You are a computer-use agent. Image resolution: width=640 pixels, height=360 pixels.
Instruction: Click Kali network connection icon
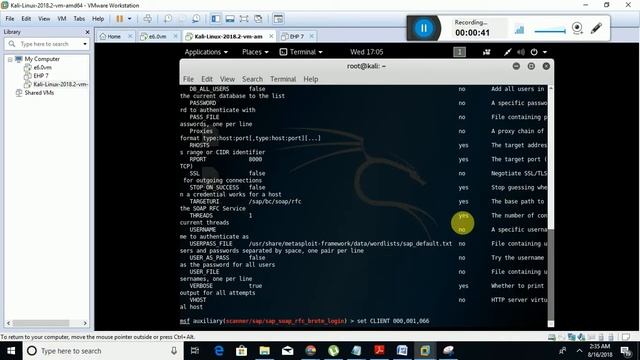click(x=507, y=52)
